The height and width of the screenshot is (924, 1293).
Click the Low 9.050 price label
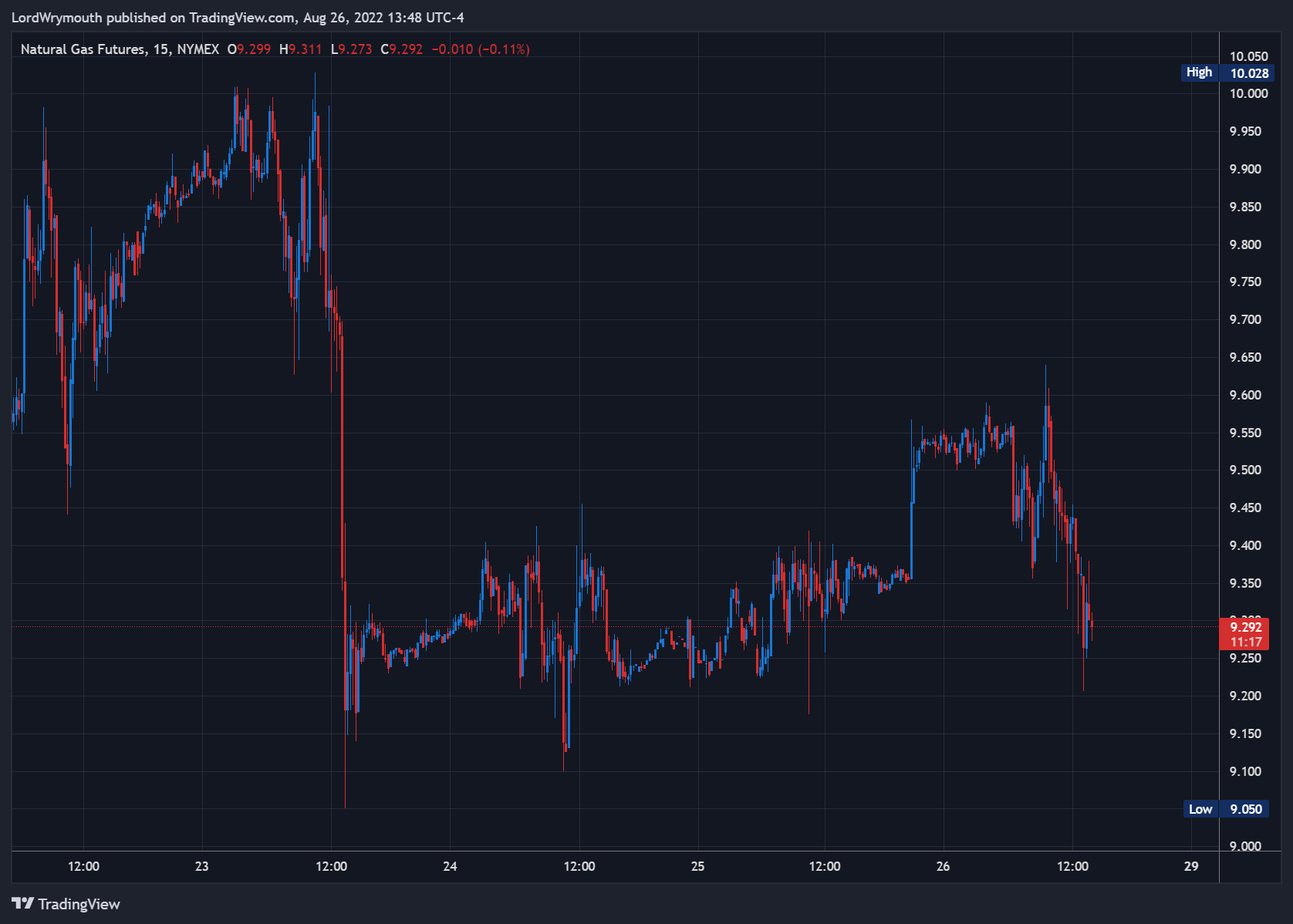point(1227,809)
